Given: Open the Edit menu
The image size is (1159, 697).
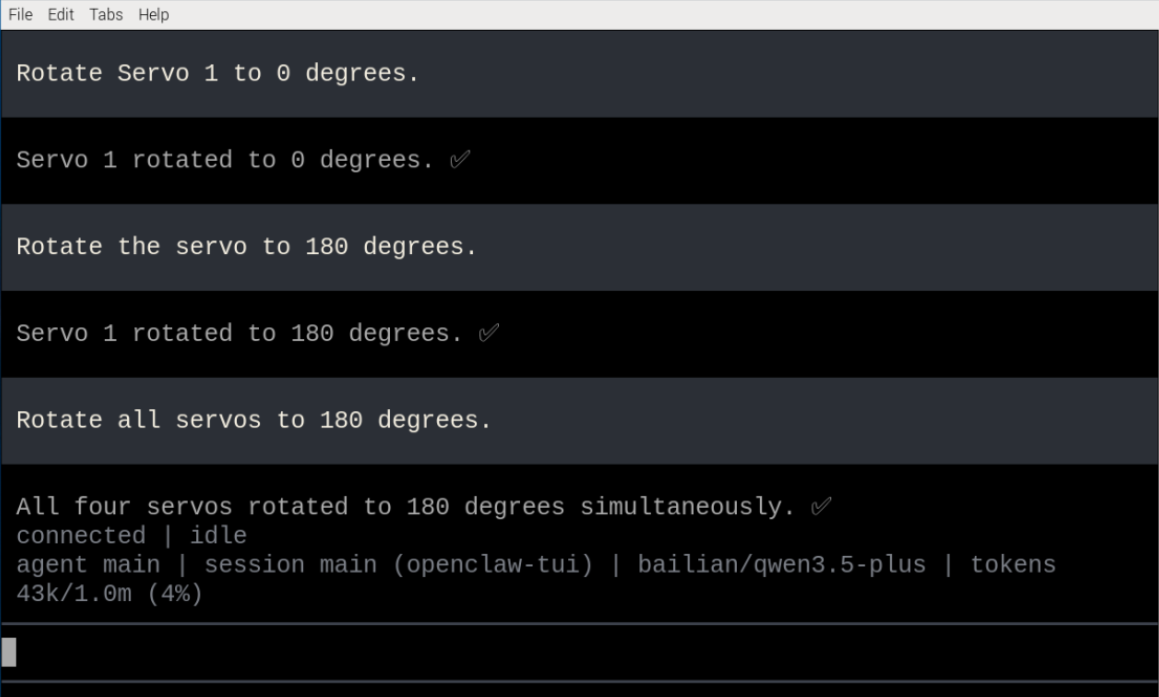Looking at the screenshot, I should pos(61,15).
